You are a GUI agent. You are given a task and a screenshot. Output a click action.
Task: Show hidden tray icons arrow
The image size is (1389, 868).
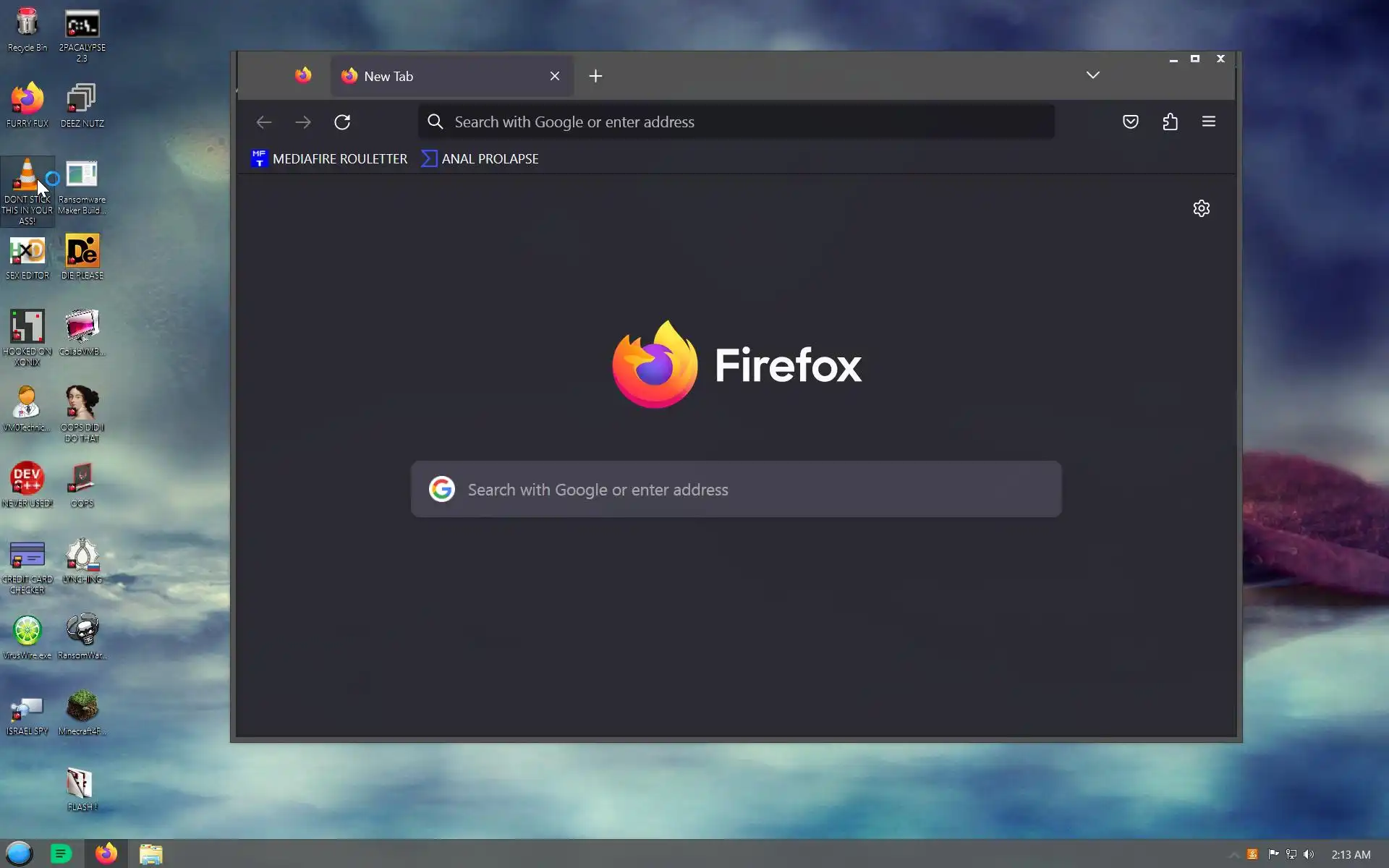pos(1233,855)
